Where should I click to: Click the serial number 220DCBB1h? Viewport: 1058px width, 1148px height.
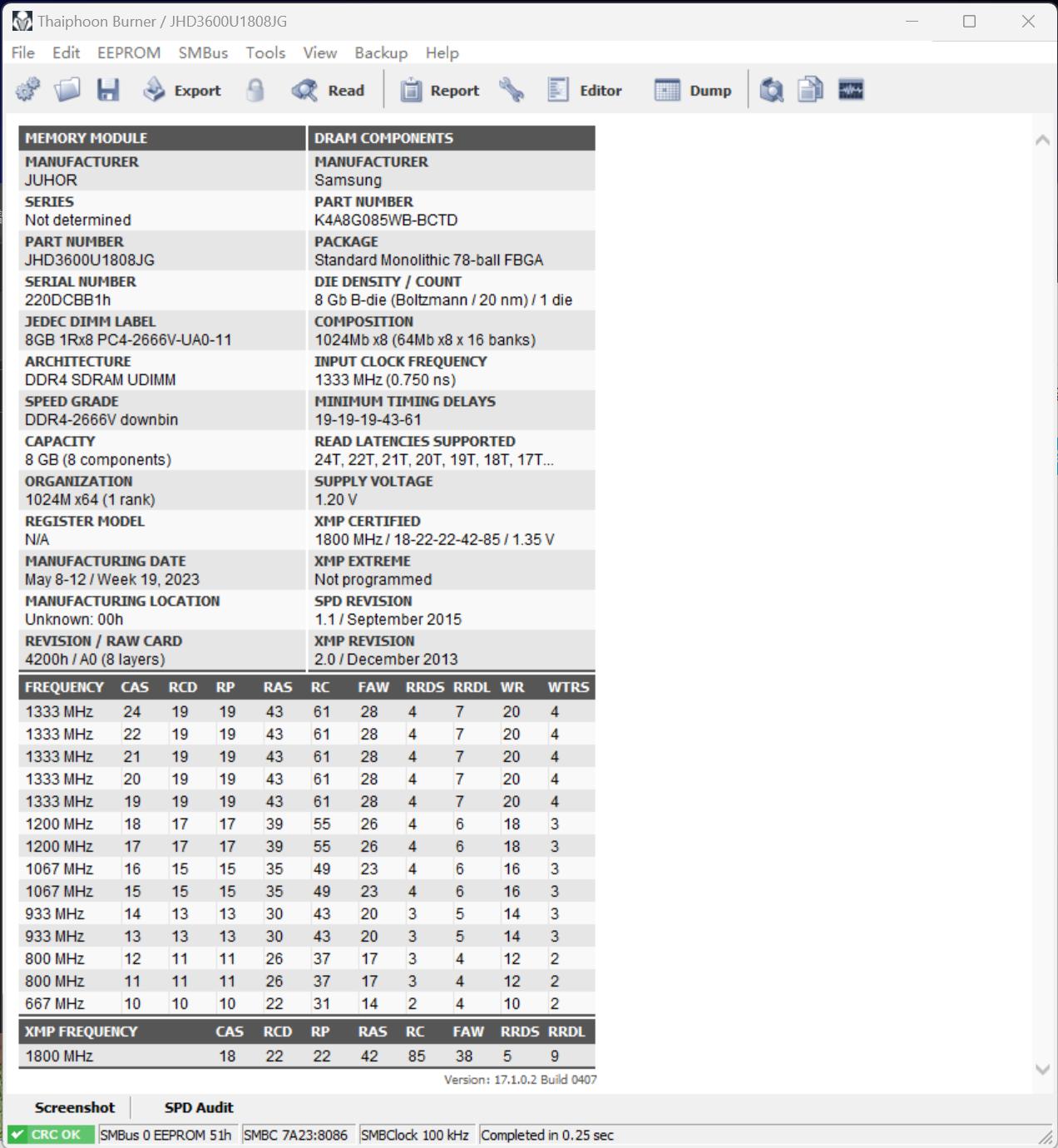pos(67,299)
